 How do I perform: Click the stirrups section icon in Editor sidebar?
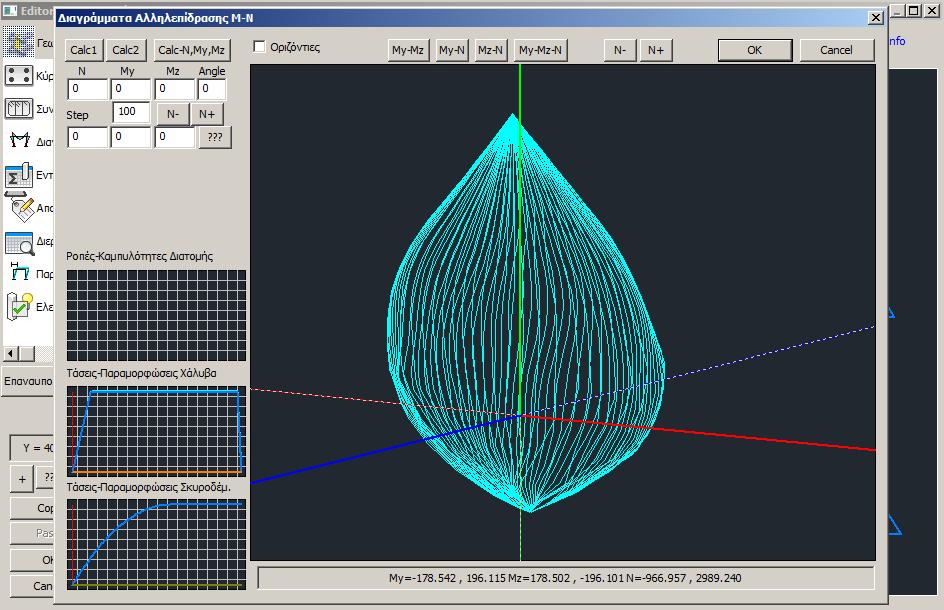tap(18, 109)
